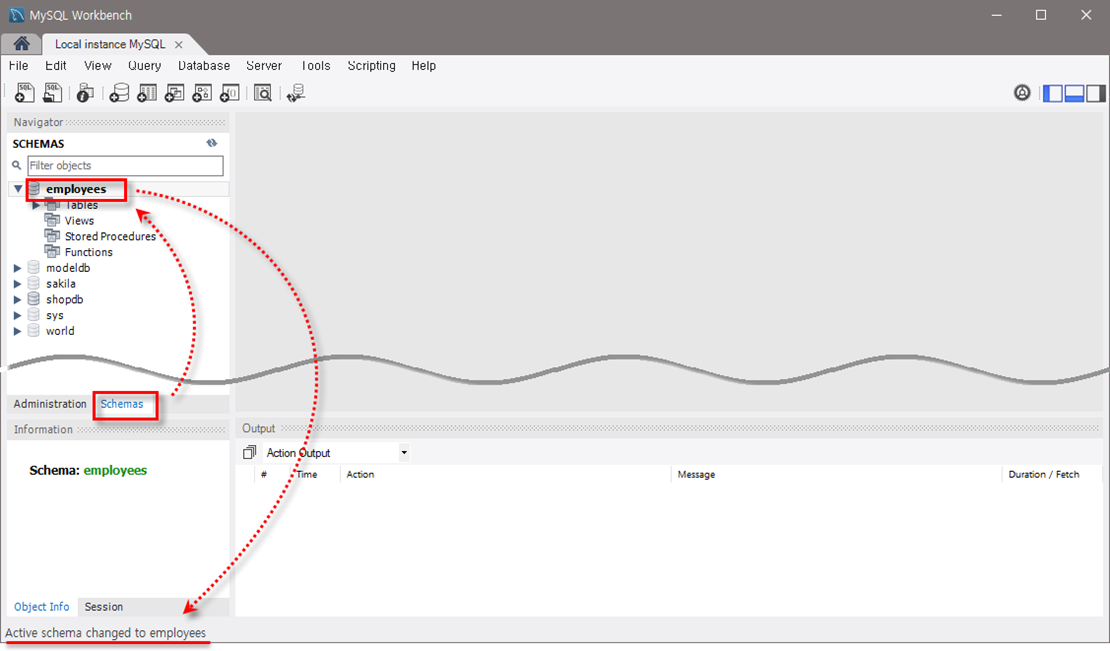Click the world database icon
1110x651 pixels.
(33, 330)
